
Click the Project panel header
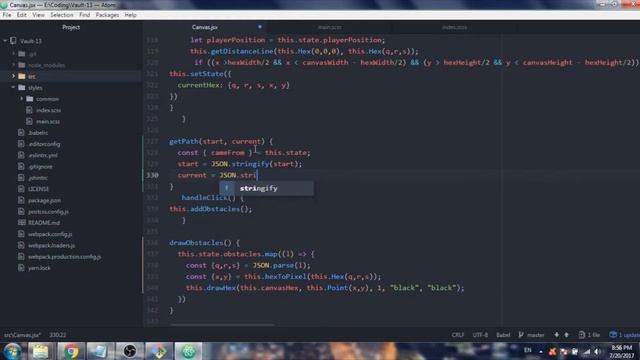point(71,27)
